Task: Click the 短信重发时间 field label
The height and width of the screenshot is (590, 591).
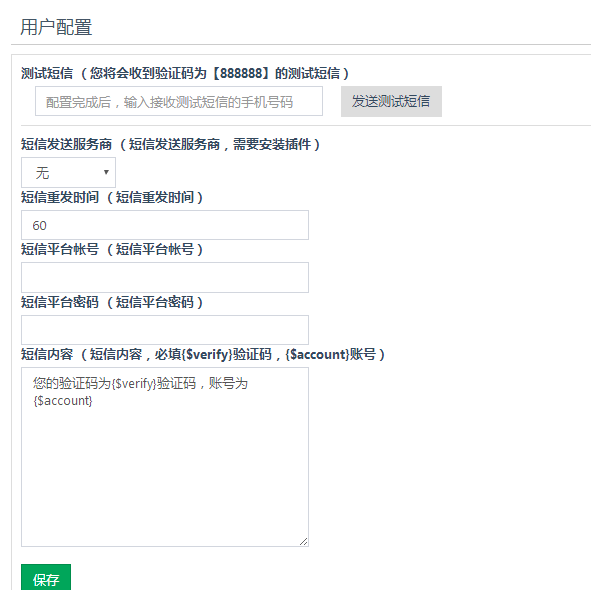Action: (112, 197)
